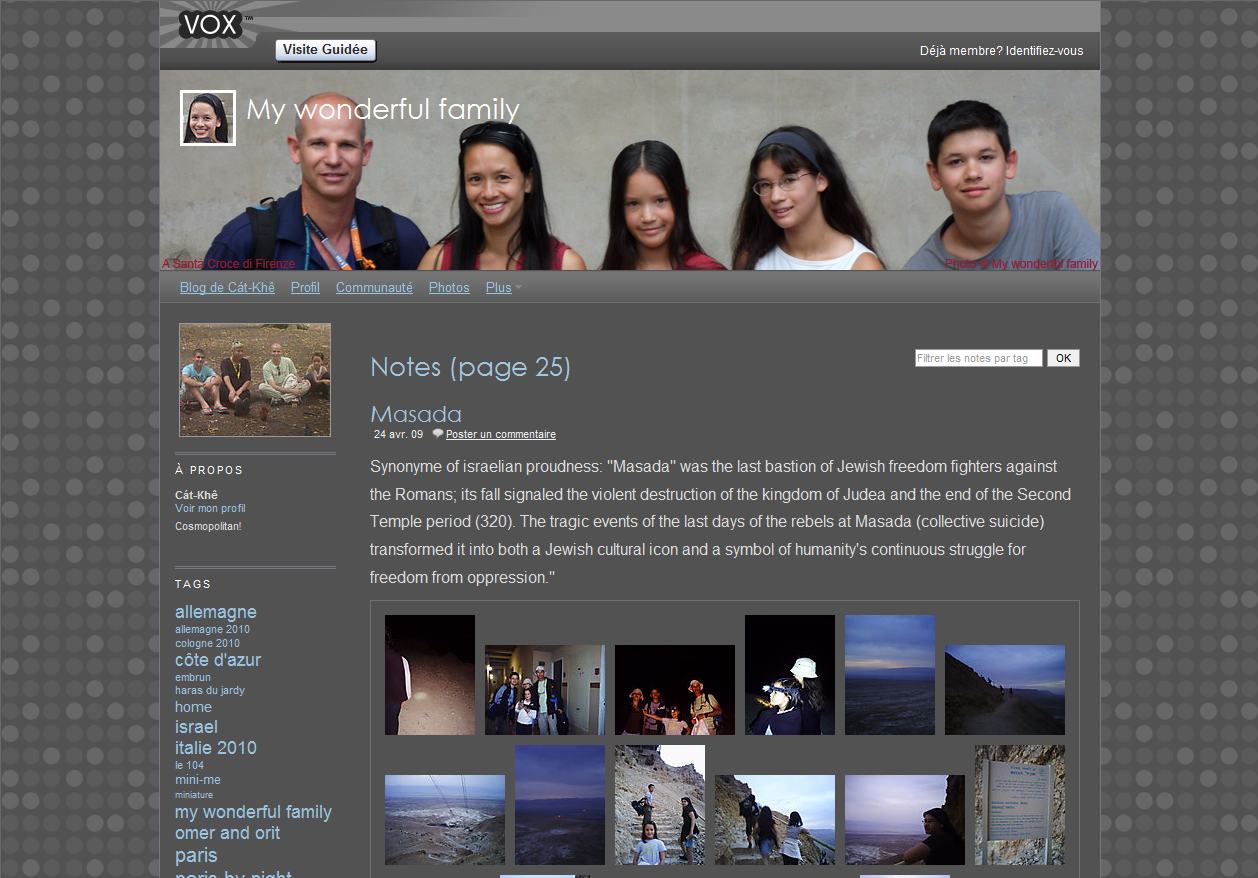This screenshot has height=878, width=1258.
Task: Open the information sign photo thumbnail
Action: [x=1019, y=805]
